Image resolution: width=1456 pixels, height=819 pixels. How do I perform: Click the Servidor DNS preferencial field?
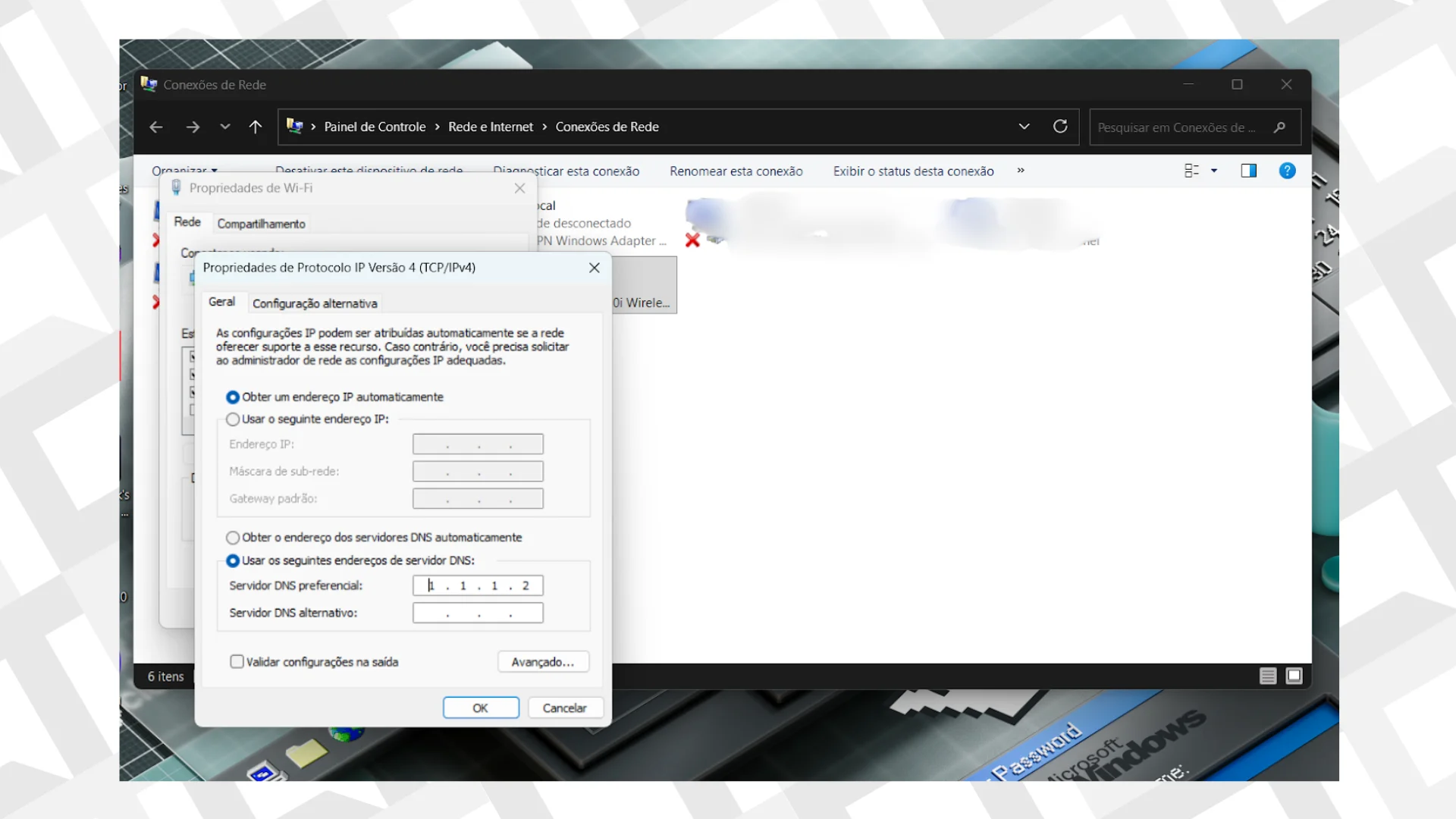[x=478, y=585]
